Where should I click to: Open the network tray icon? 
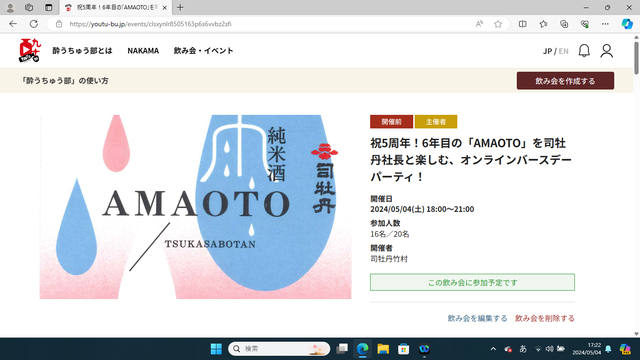(x=538, y=349)
